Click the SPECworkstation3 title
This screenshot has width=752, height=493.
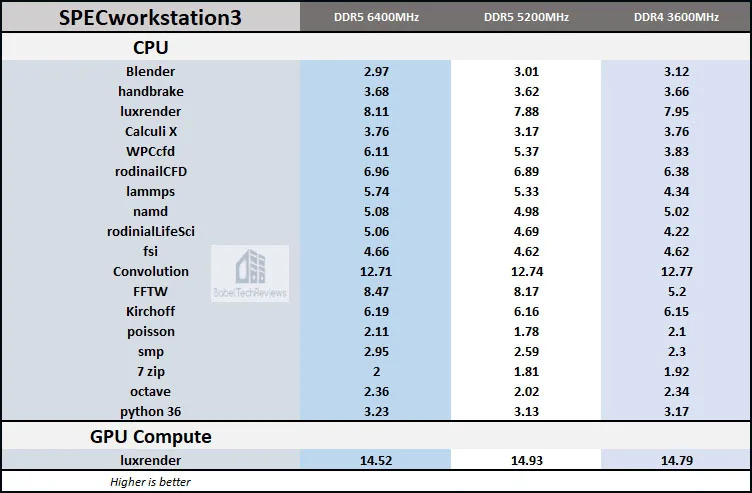(150, 18)
